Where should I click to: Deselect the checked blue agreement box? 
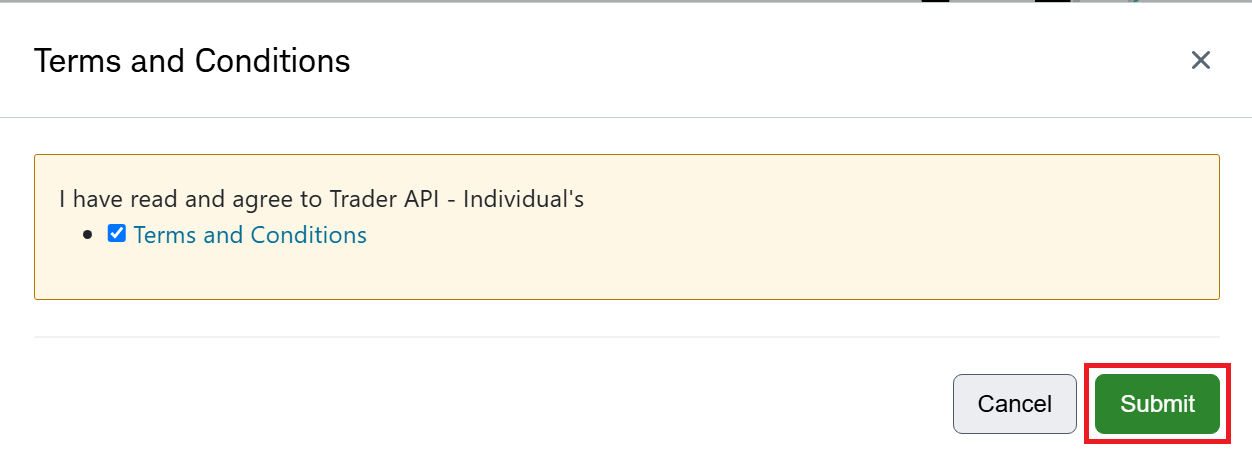click(117, 234)
